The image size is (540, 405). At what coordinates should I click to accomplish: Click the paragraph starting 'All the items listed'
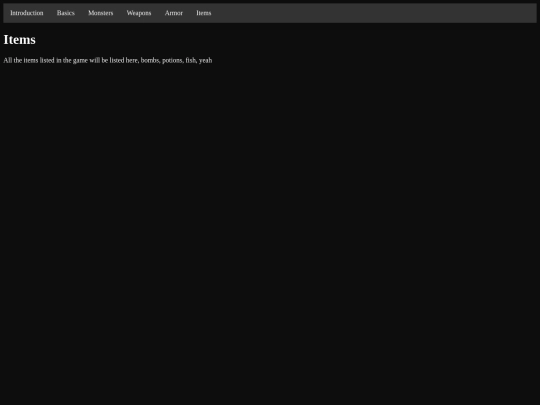(x=108, y=60)
